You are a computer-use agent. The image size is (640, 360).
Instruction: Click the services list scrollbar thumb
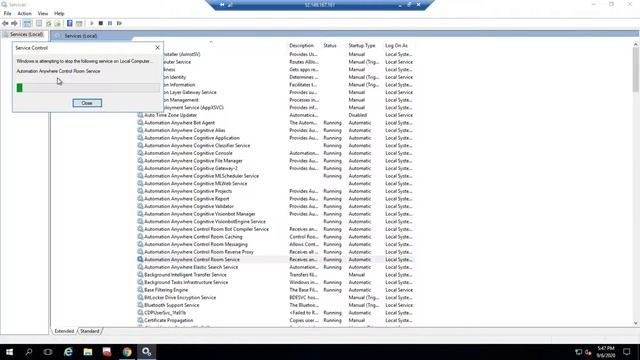pyautogui.click(x=636, y=70)
